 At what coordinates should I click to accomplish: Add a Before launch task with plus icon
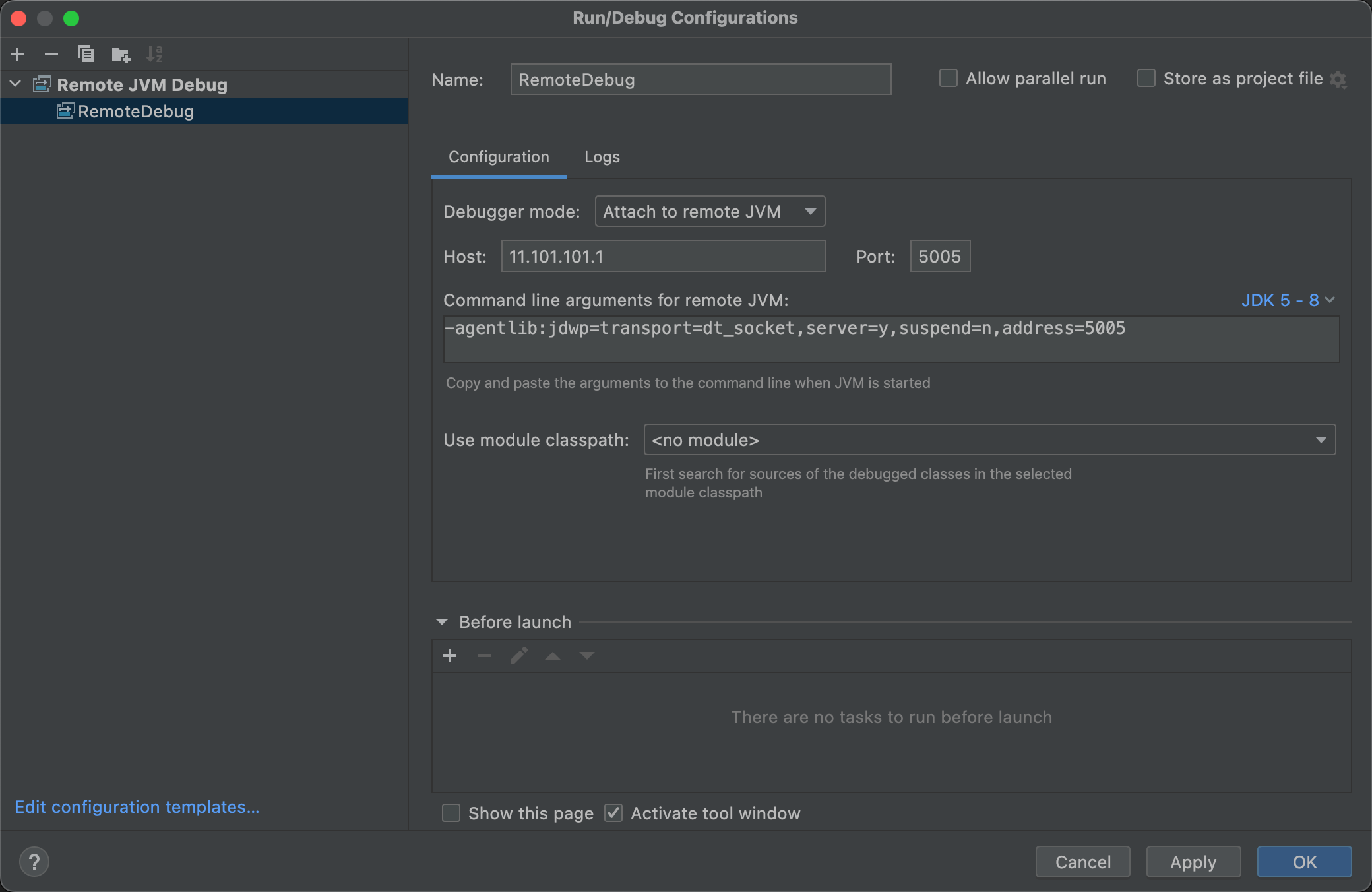pyautogui.click(x=450, y=656)
